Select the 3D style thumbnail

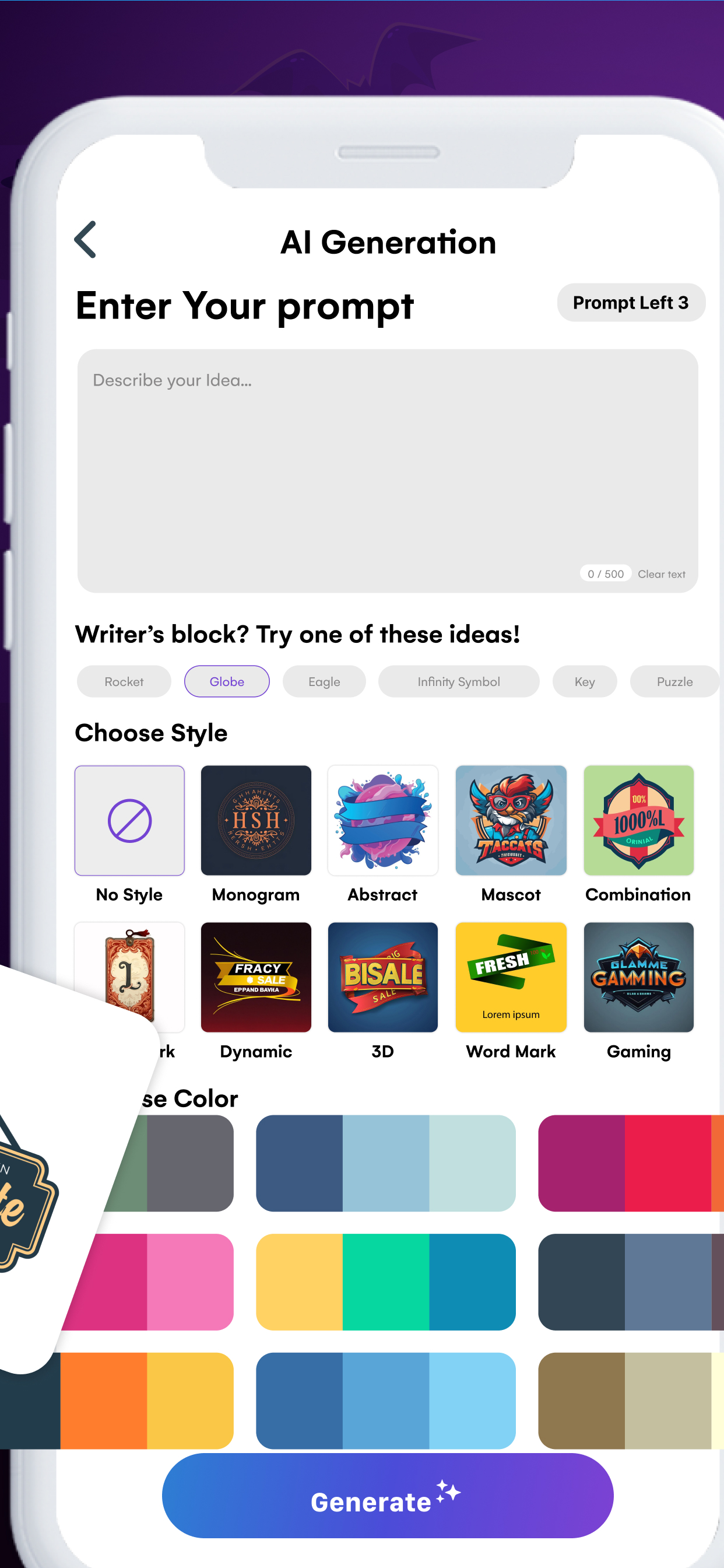click(382, 977)
